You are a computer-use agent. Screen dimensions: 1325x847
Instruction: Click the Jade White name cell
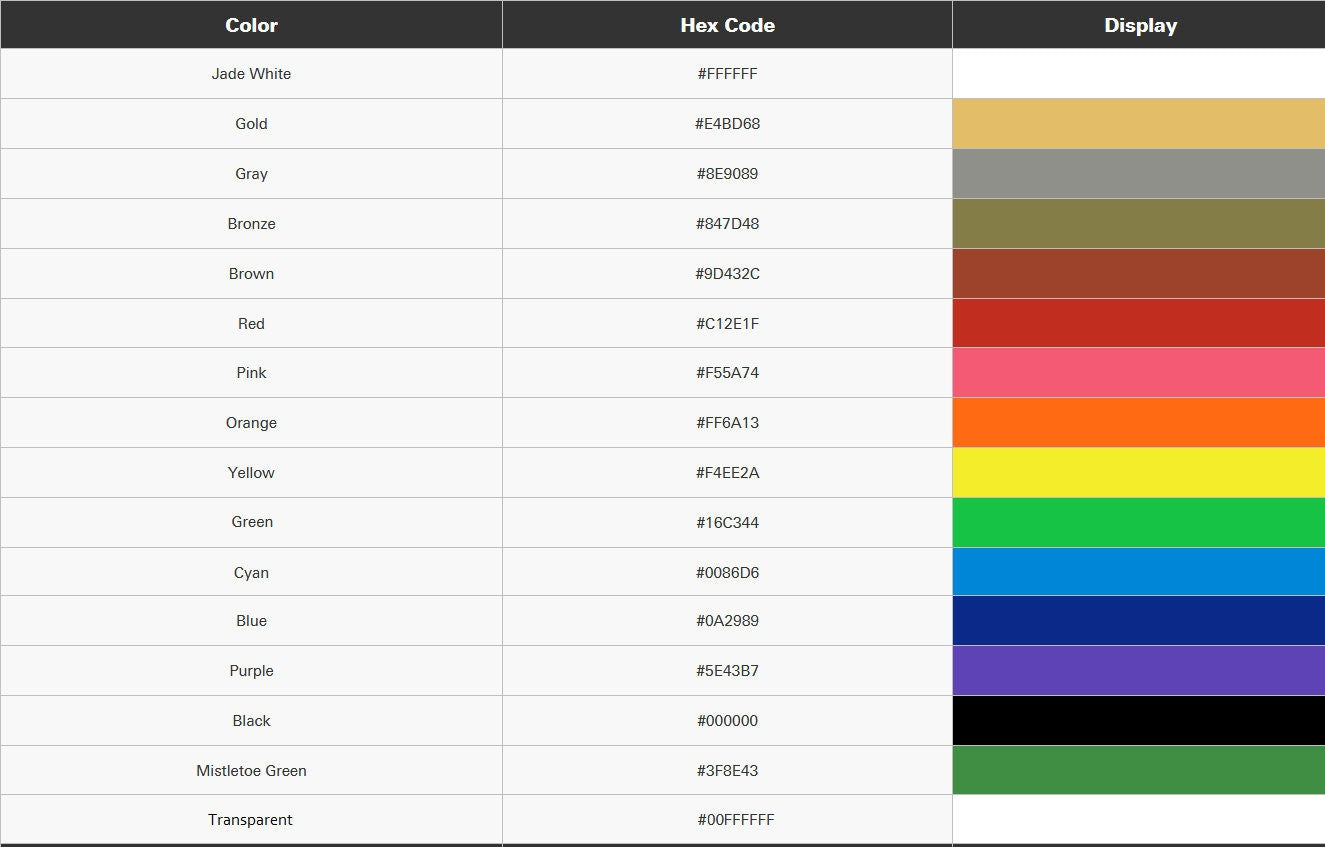coord(251,74)
